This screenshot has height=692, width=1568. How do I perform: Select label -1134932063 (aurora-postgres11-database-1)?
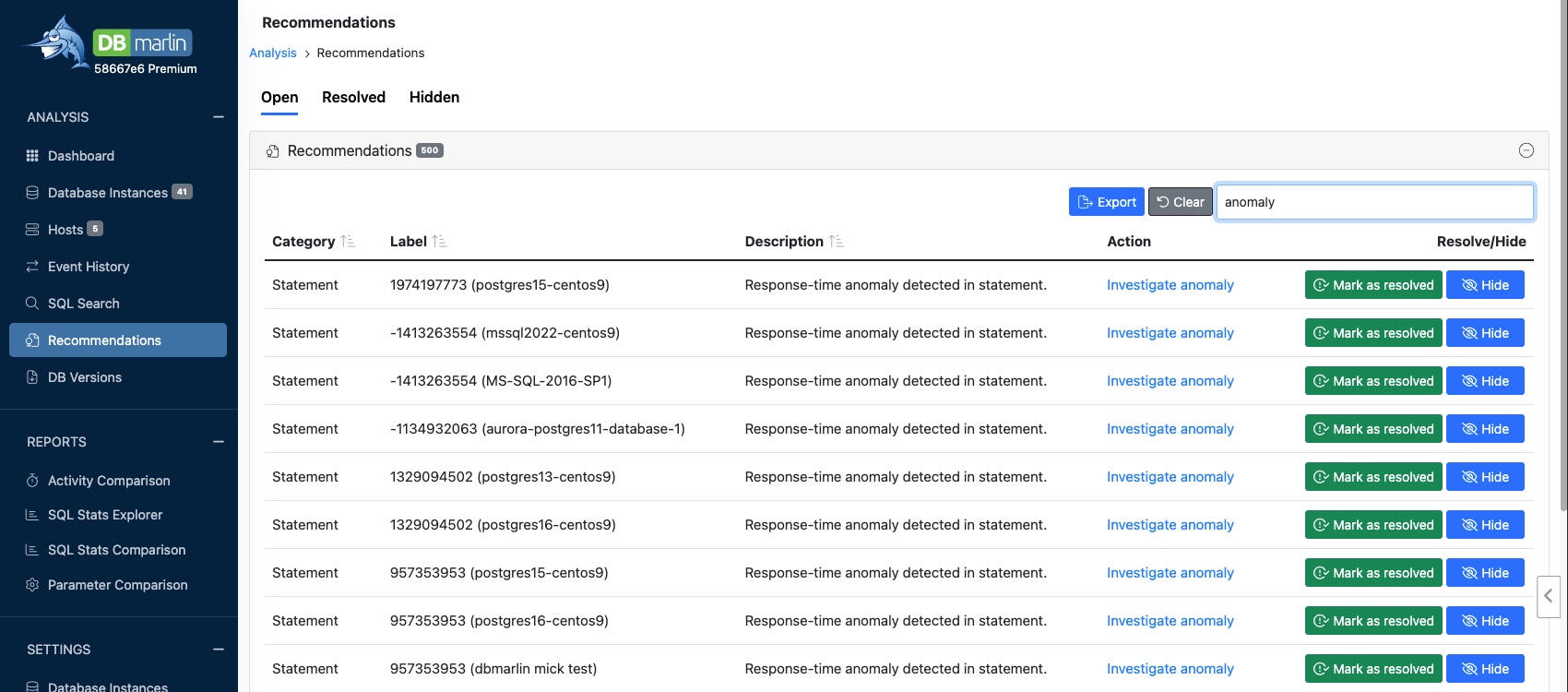538,429
